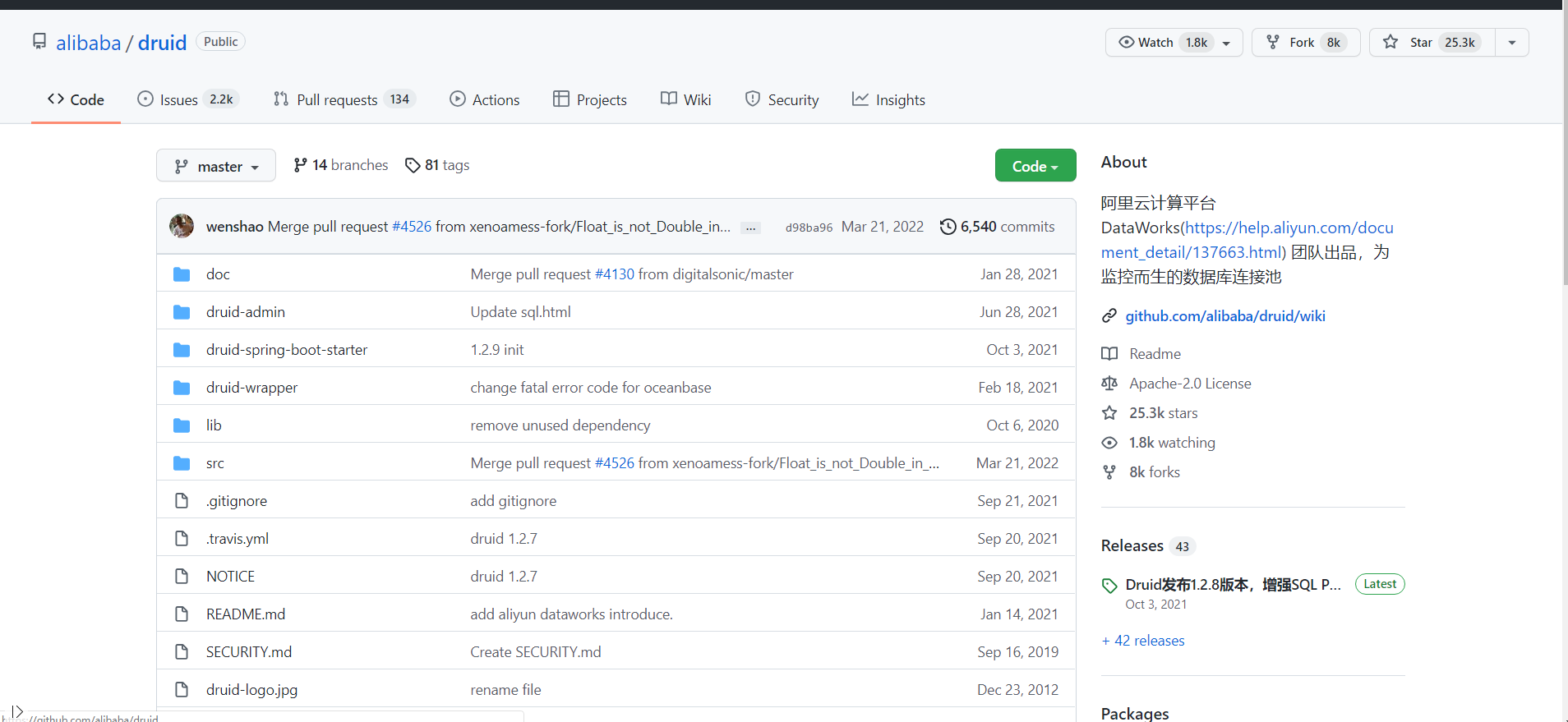The width and height of the screenshot is (1568, 722).
Task: Open the DataWorks help.aliyun.com link
Action: click(x=1247, y=240)
